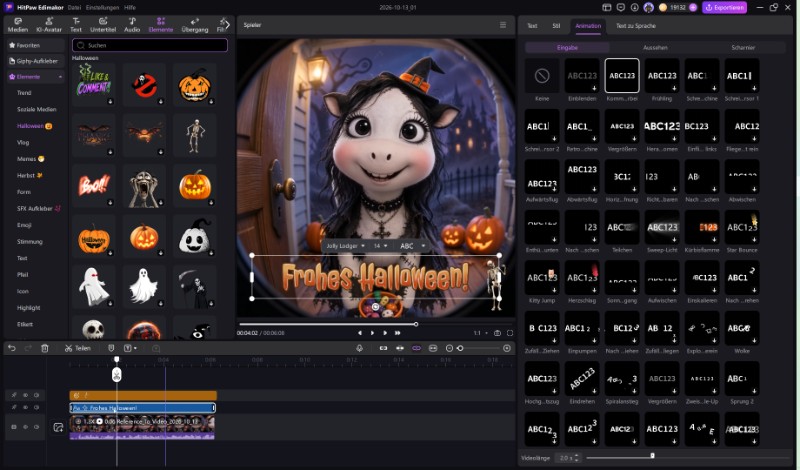This screenshot has width=800, height=470.
Task: Click the Exportieren button
Action: [x=724, y=7]
